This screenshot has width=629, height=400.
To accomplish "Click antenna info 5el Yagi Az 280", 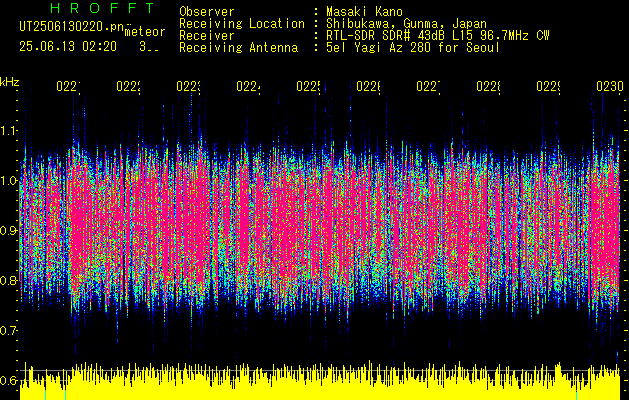I will [413, 48].
